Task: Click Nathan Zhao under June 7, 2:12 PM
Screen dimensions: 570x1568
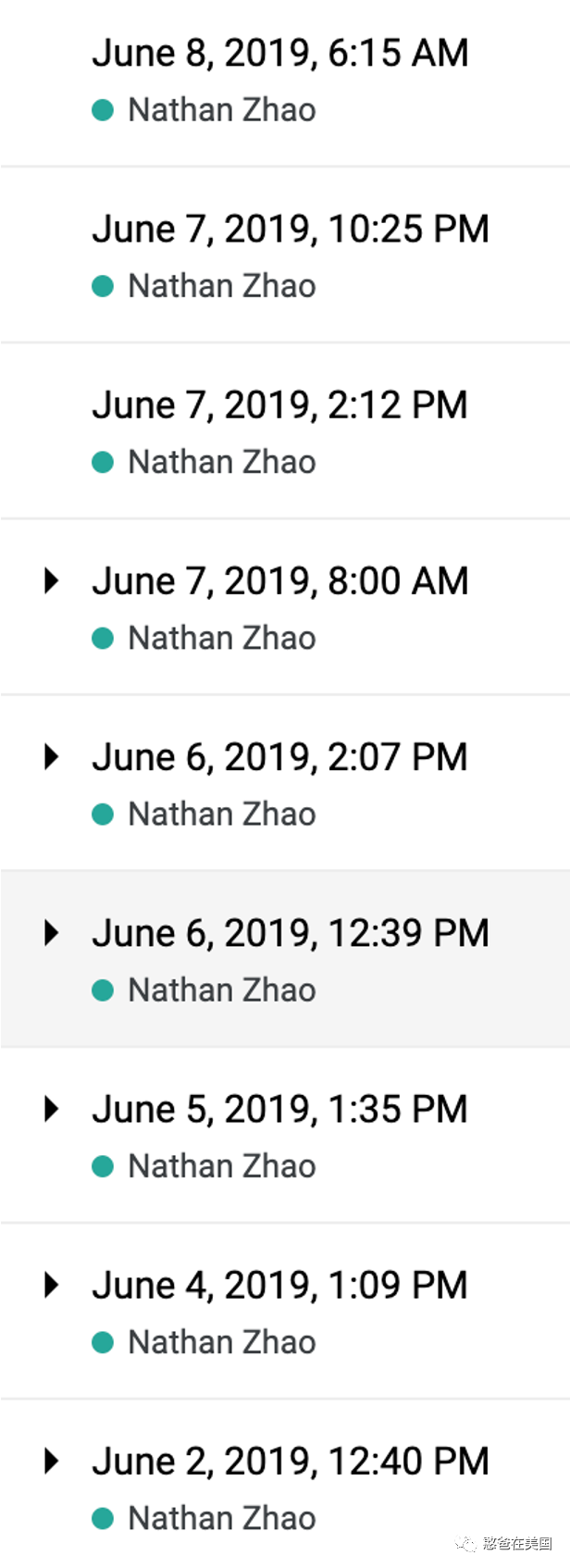Action: click(x=222, y=462)
